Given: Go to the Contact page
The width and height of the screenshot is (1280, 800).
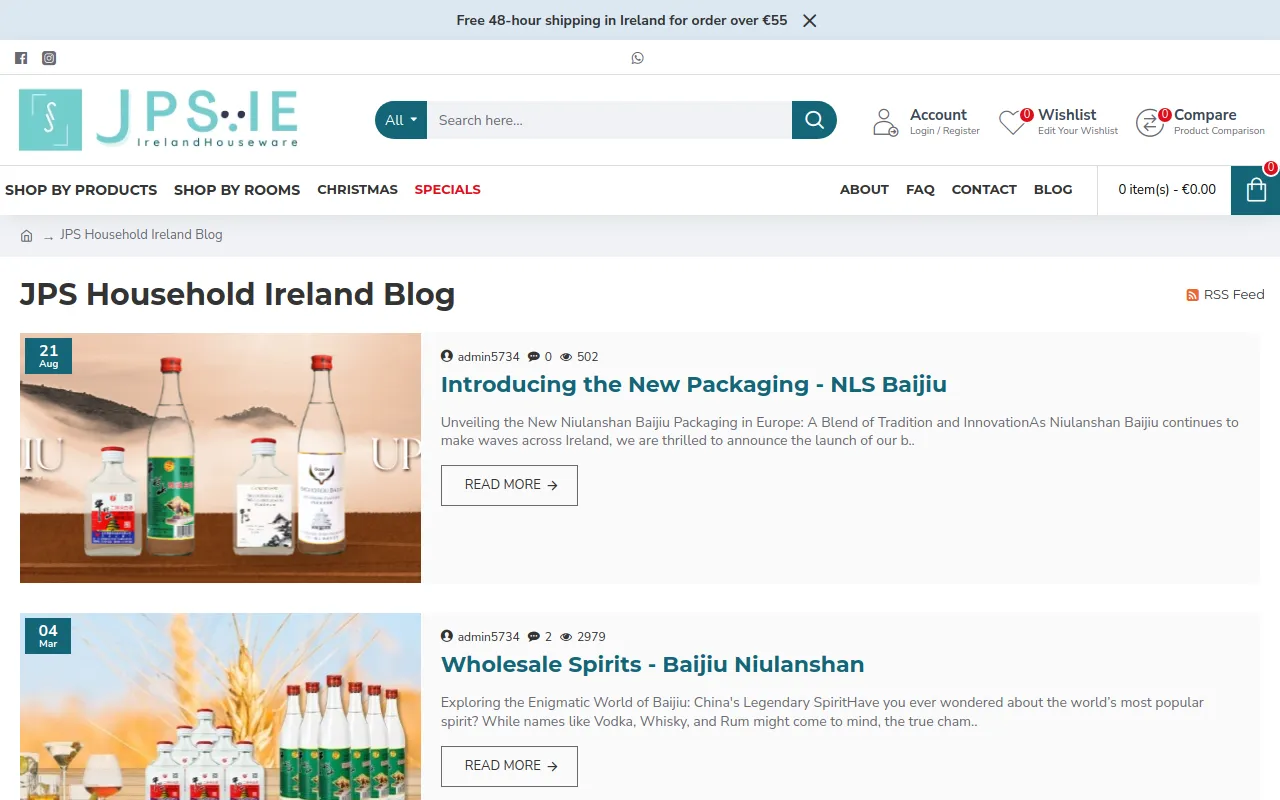Looking at the screenshot, I should coord(984,190).
